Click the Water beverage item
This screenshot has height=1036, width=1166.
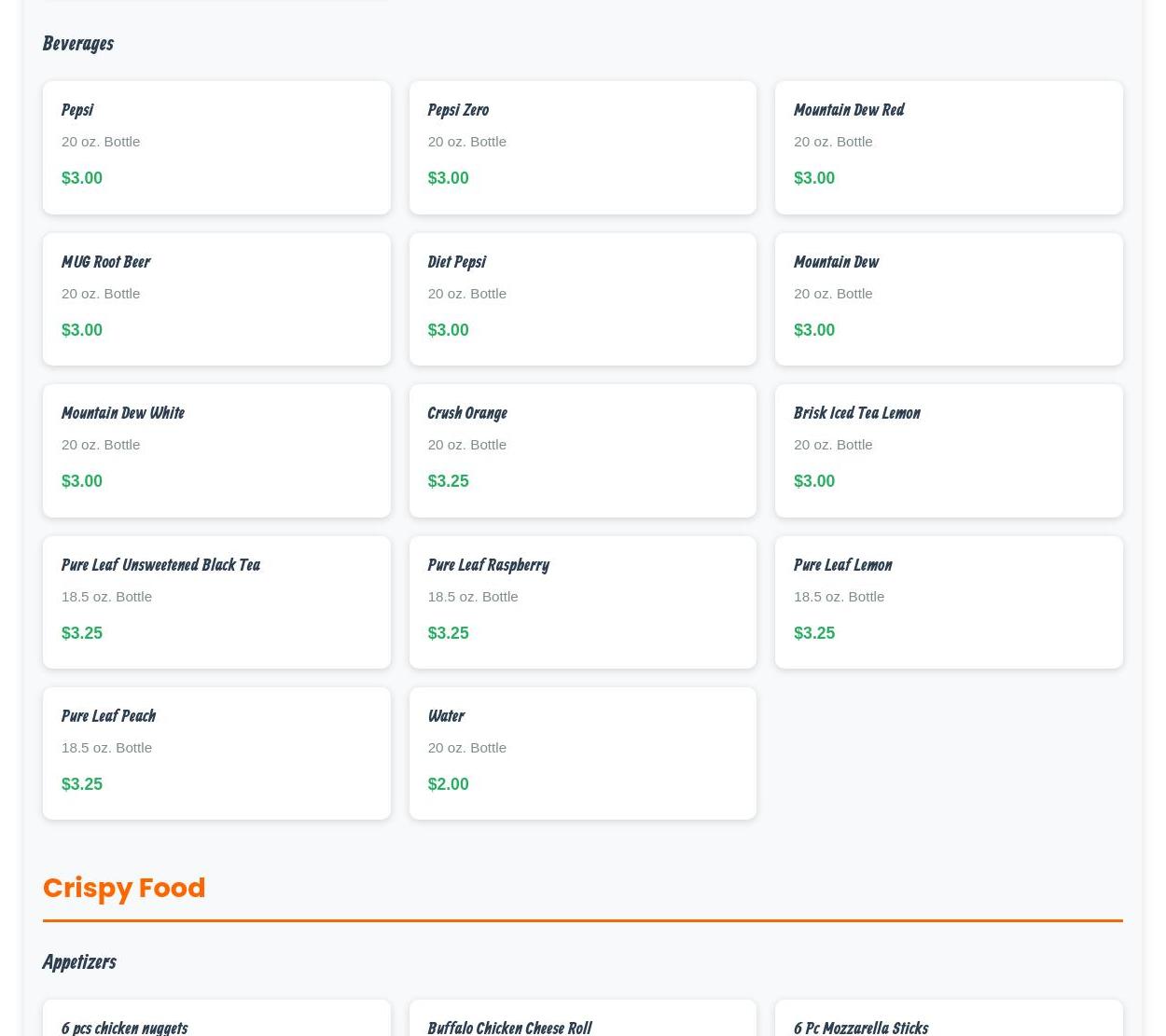pos(582,753)
